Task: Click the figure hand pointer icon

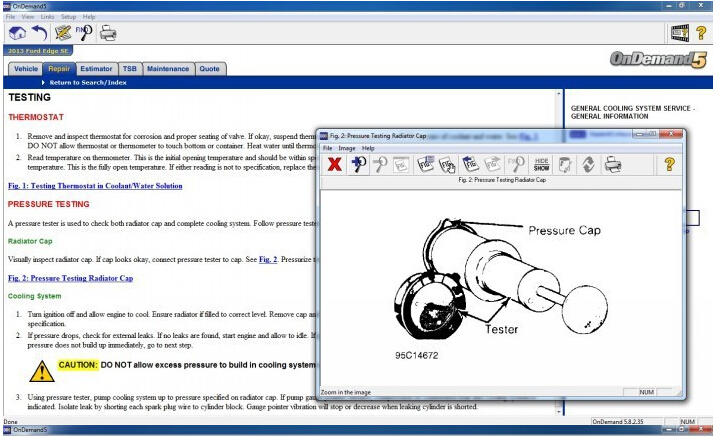Action: pyautogui.click(x=448, y=165)
